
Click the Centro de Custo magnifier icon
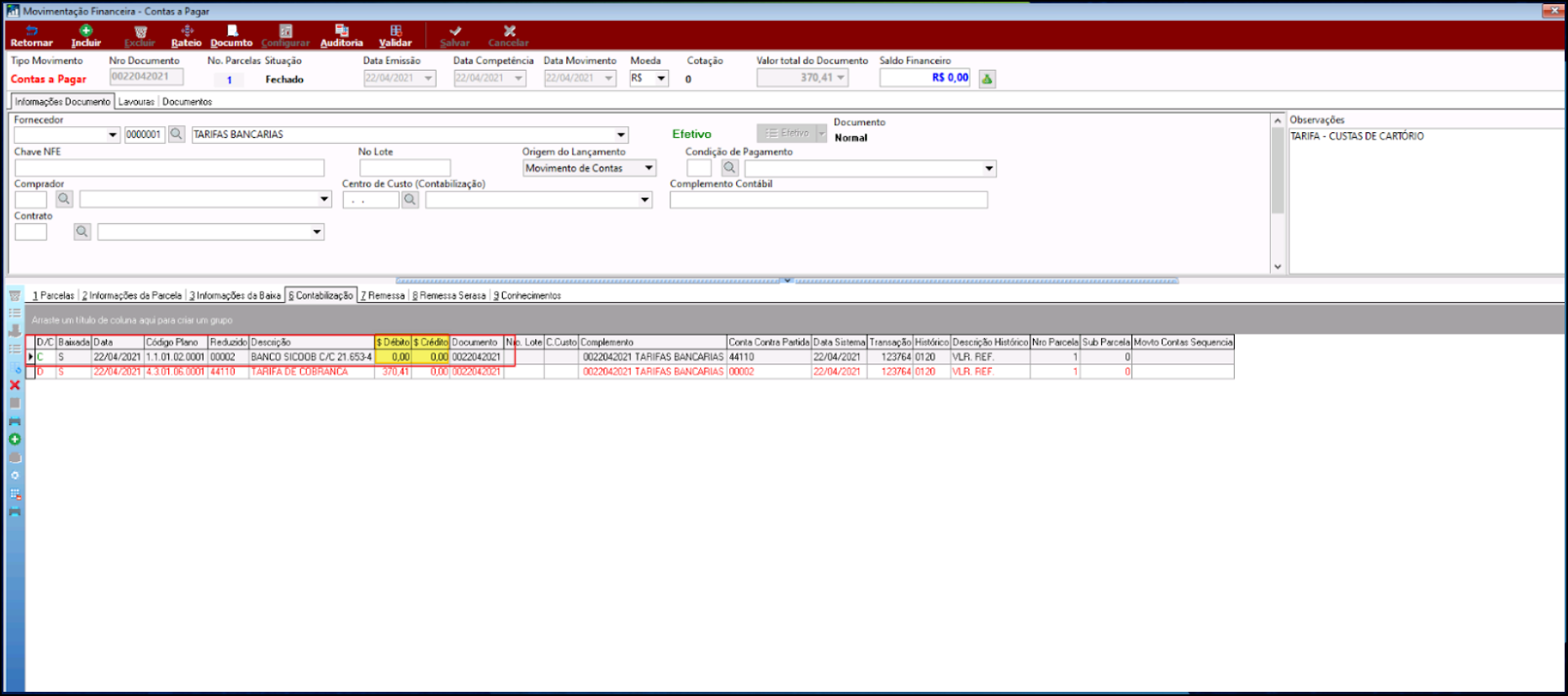pyautogui.click(x=410, y=199)
